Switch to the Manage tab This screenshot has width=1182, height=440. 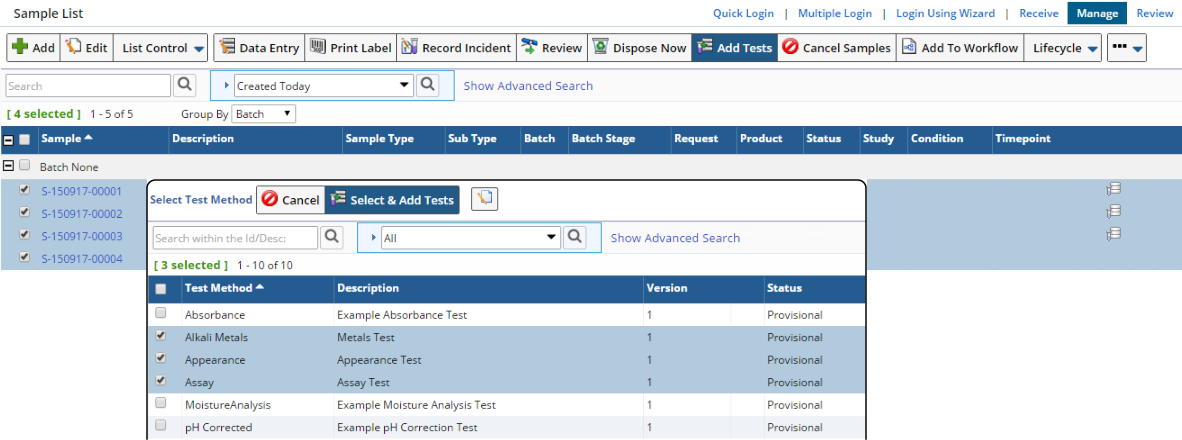point(1097,13)
